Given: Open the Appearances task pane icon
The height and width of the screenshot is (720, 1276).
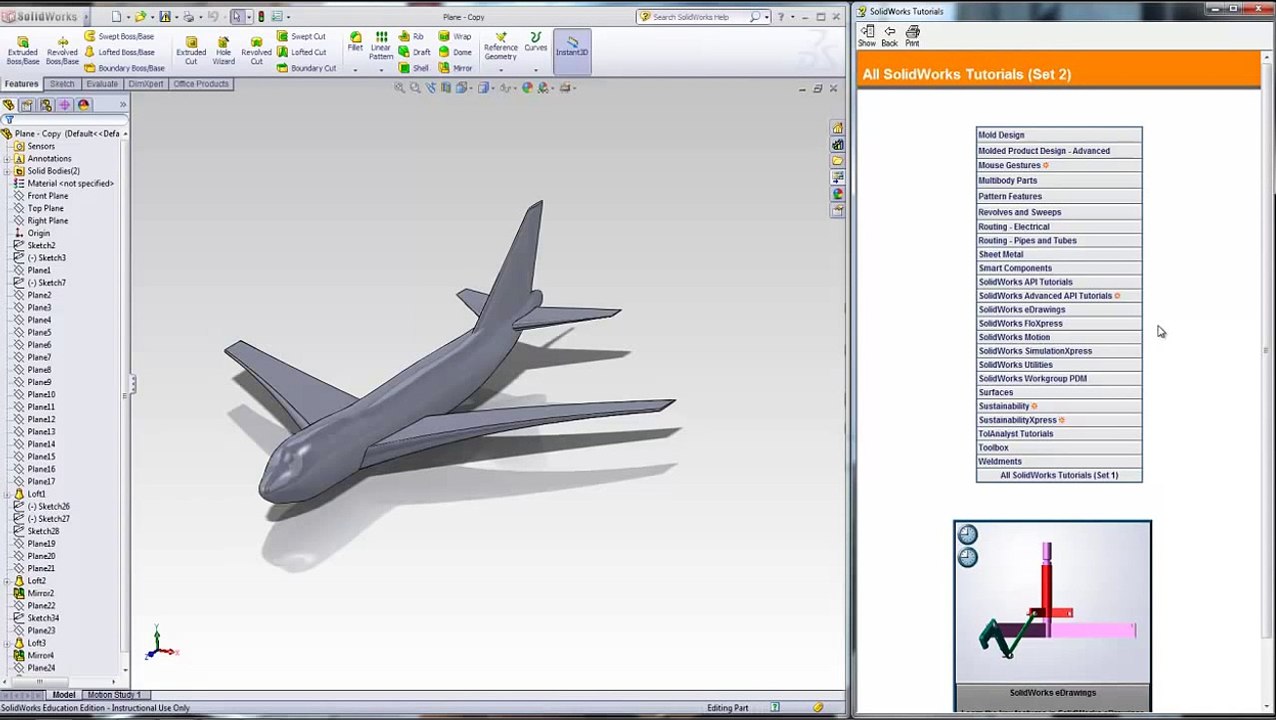Looking at the screenshot, I should tap(838, 194).
